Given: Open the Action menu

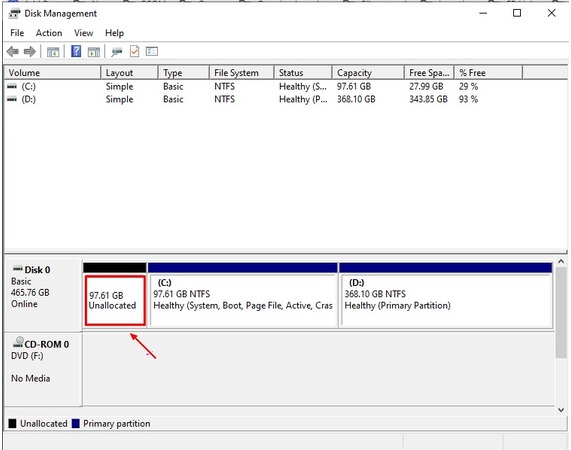Looking at the screenshot, I should coord(49,33).
